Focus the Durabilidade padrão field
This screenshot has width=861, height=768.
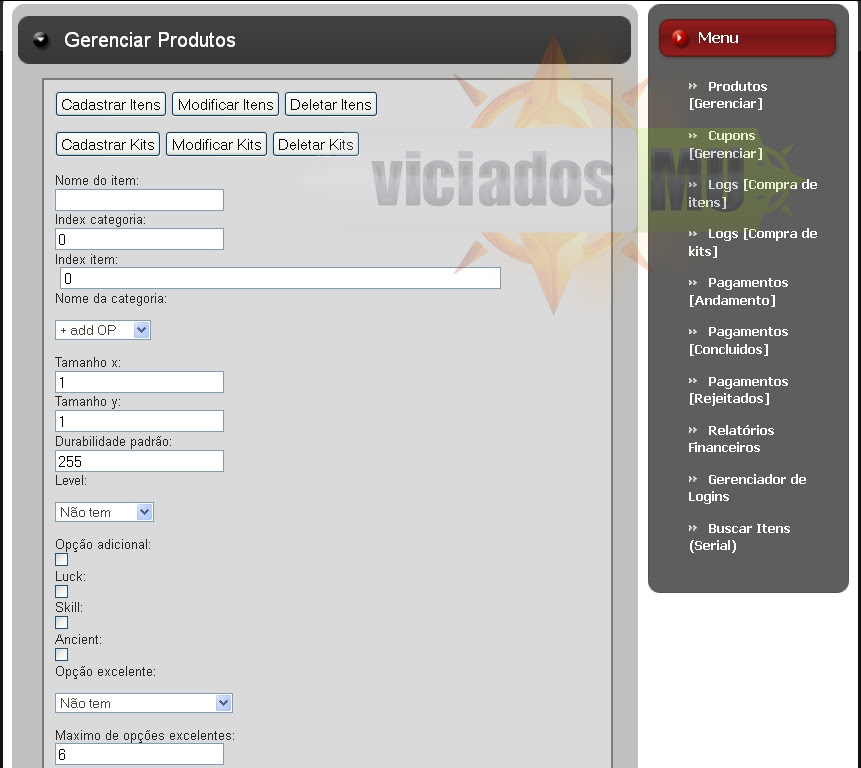[139, 461]
